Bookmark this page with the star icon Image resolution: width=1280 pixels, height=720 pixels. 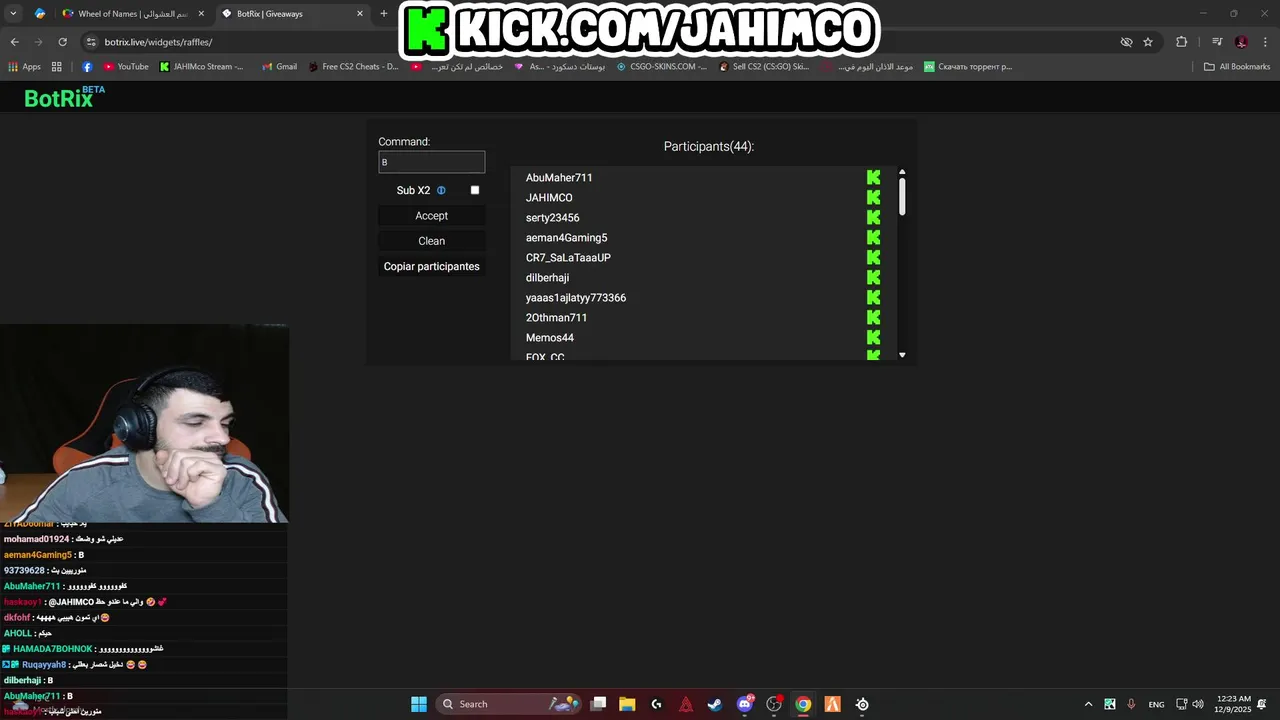(x=1148, y=42)
